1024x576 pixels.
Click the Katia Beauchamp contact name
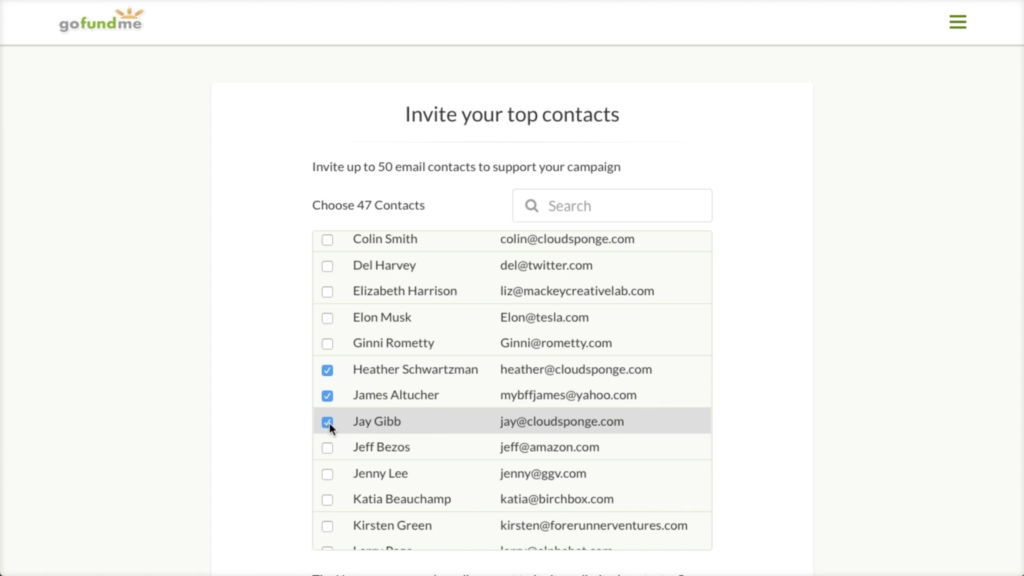(x=401, y=499)
